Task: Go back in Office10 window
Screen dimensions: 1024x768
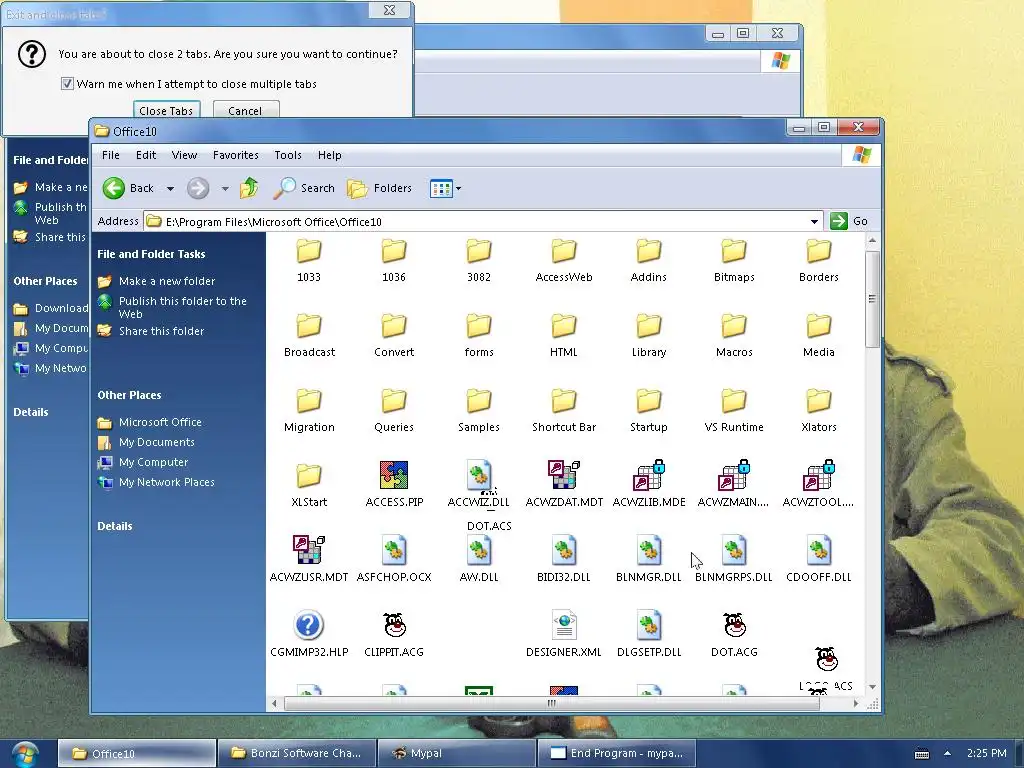Action: (128, 188)
